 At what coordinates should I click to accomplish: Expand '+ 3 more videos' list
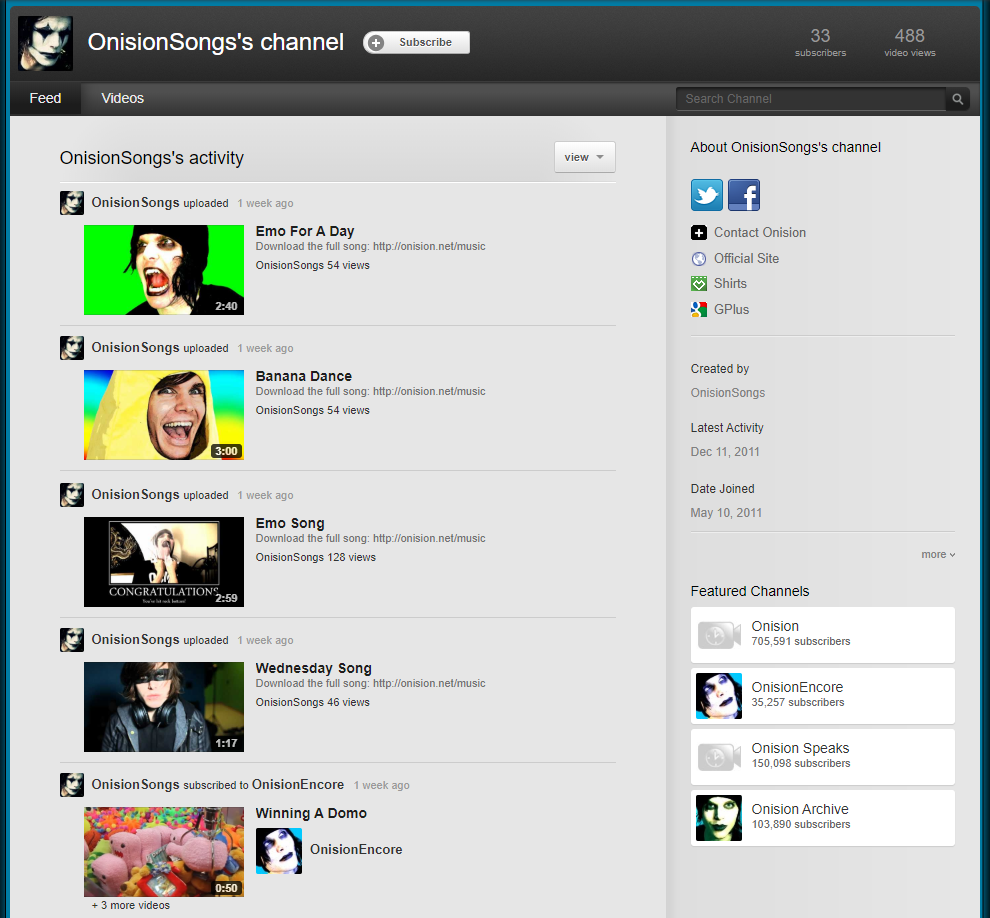130,905
